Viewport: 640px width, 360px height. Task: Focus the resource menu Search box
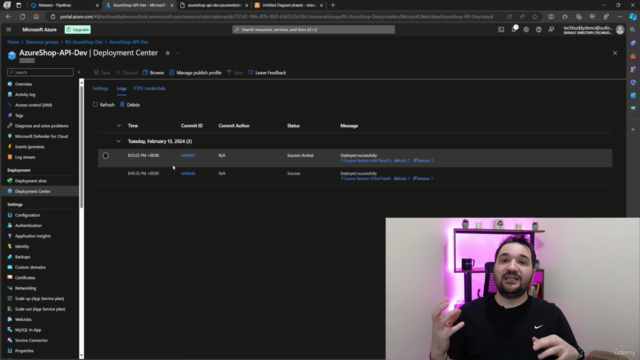coord(40,72)
